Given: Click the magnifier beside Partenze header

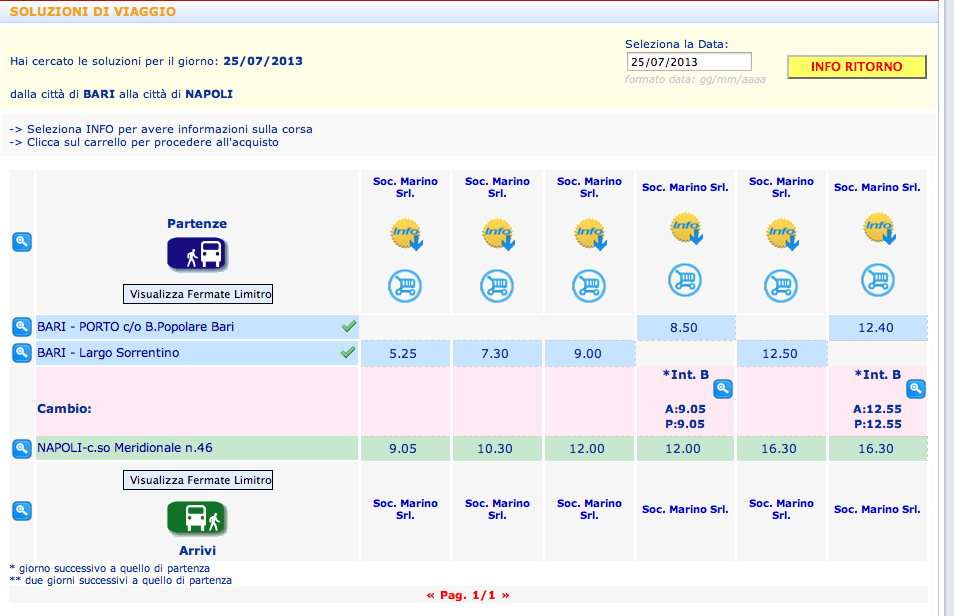Looking at the screenshot, I should click(22, 242).
